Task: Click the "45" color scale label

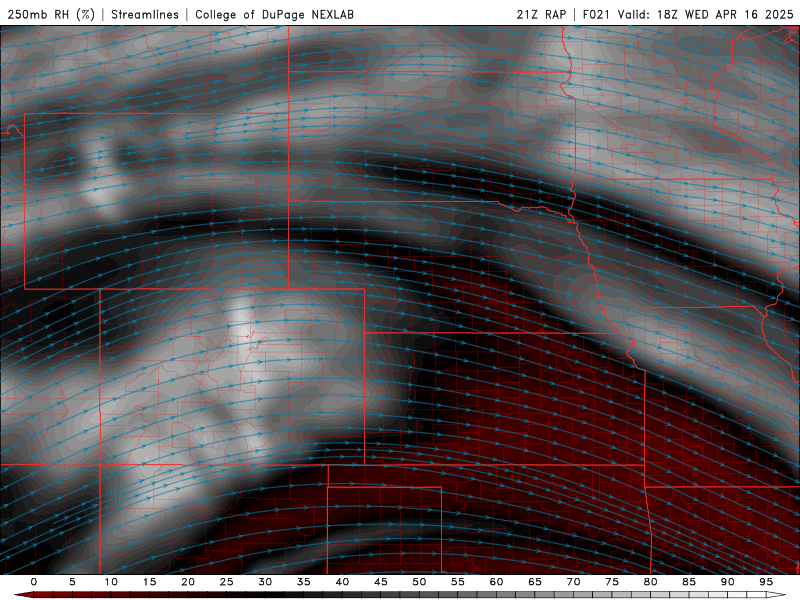Action: (x=381, y=582)
